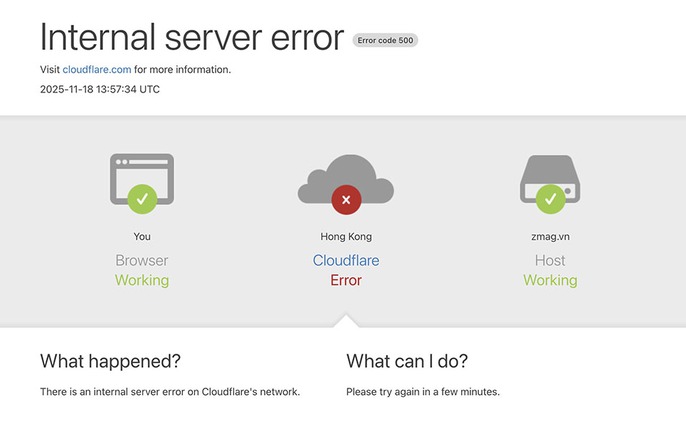Viewport: 686px width, 429px height.
Task: Click the Error code 500 badge
Action: [385, 40]
